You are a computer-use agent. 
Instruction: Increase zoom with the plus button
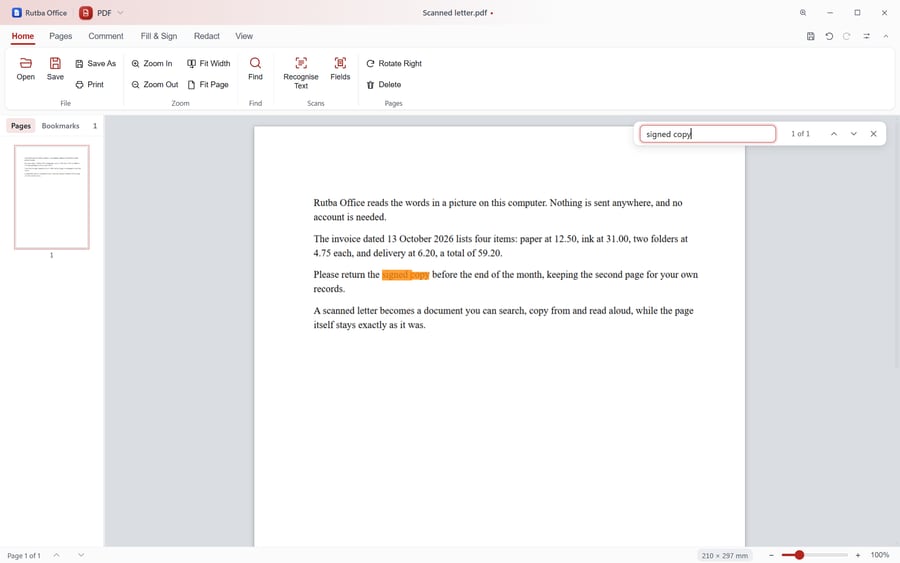coord(858,555)
